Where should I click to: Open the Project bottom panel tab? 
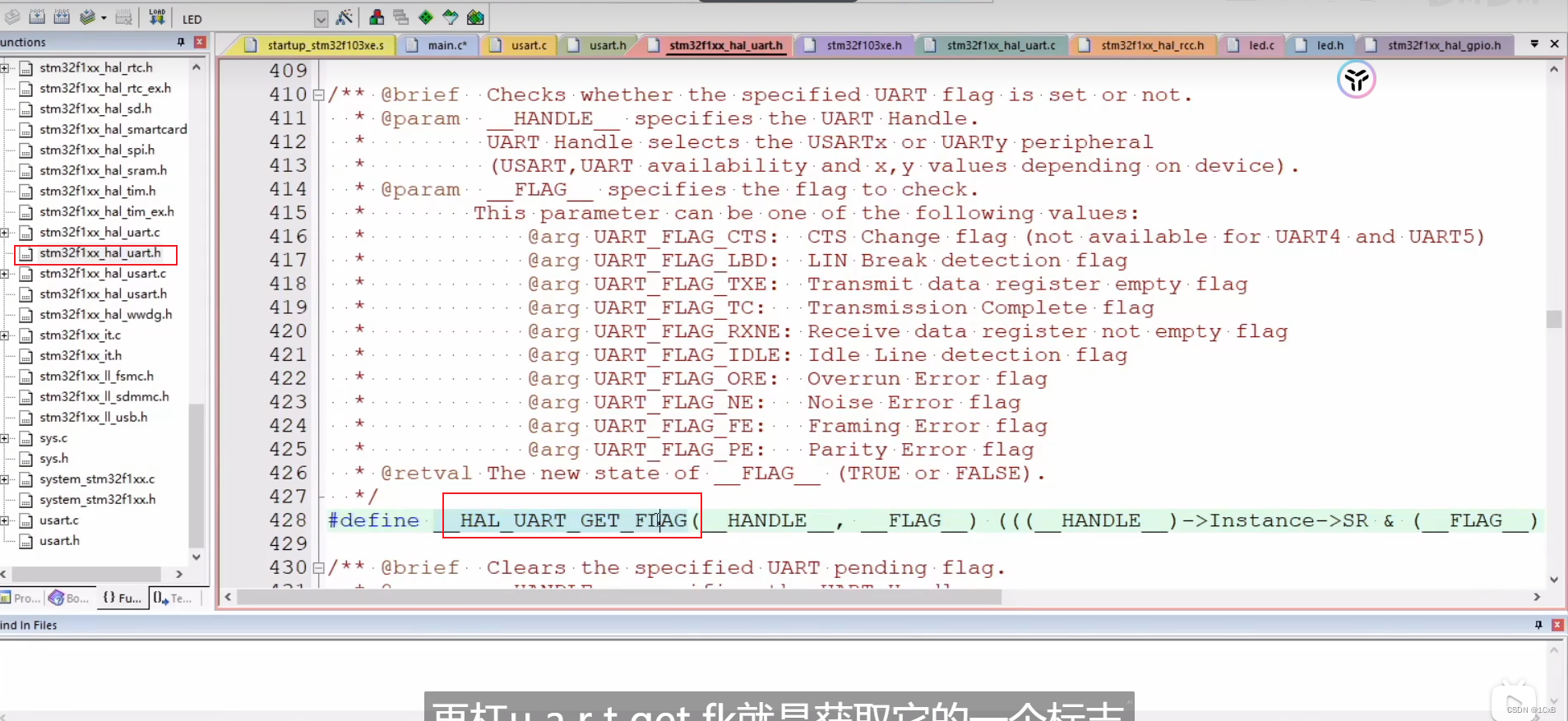tap(21, 598)
